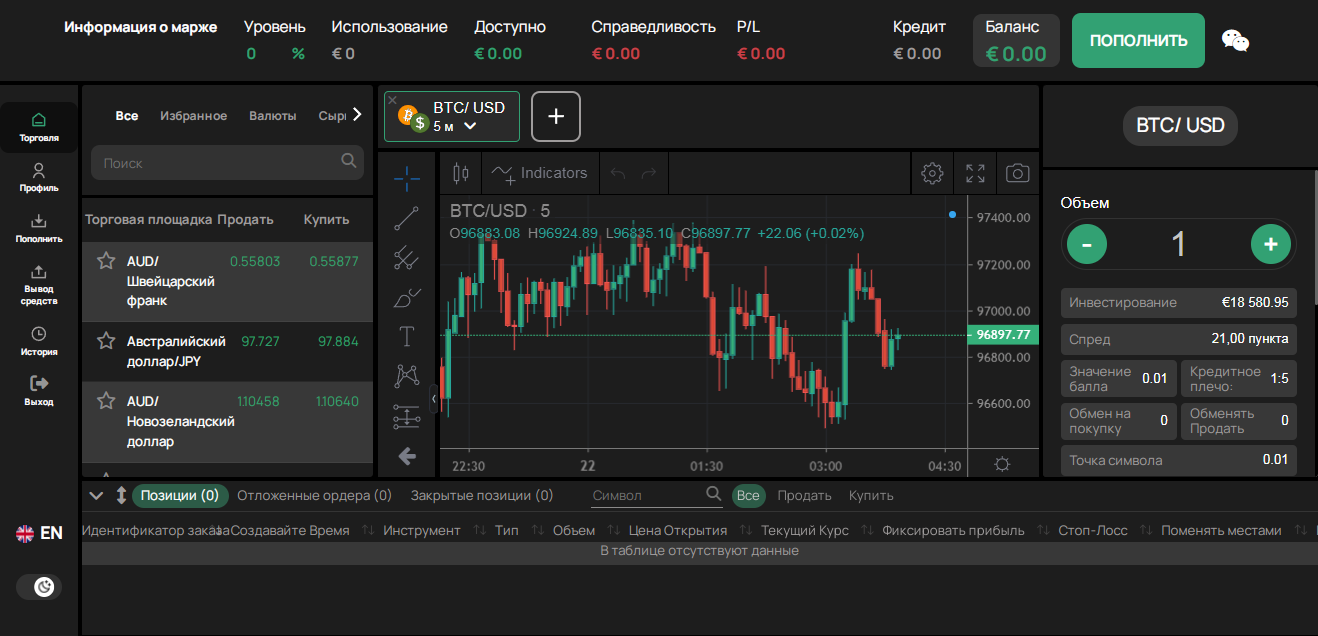This screenshot has width=1318, height=636.
Task: Open the История sidebar section
Action: 38,341
